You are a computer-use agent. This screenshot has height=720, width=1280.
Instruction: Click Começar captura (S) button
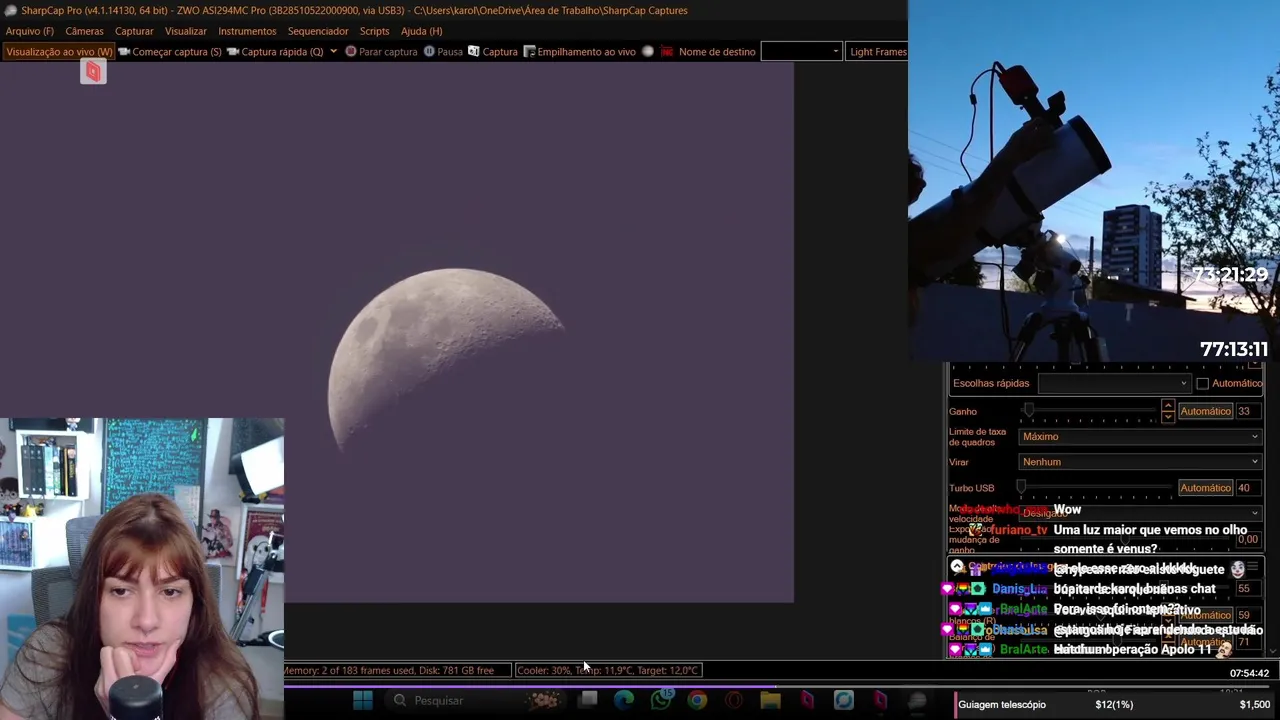tap(170, 51)
